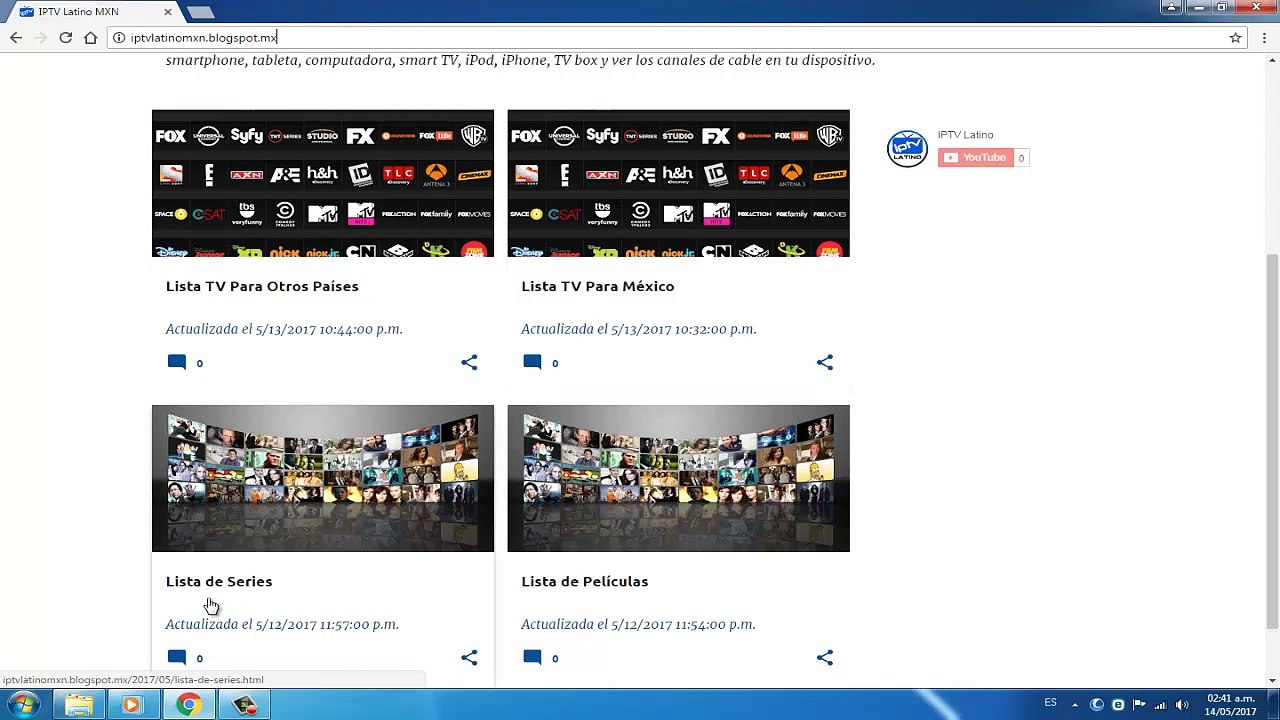The image size is (1280, 720).
Task: Click the taskbar icon right of Chrome
Action: (244, 705)
